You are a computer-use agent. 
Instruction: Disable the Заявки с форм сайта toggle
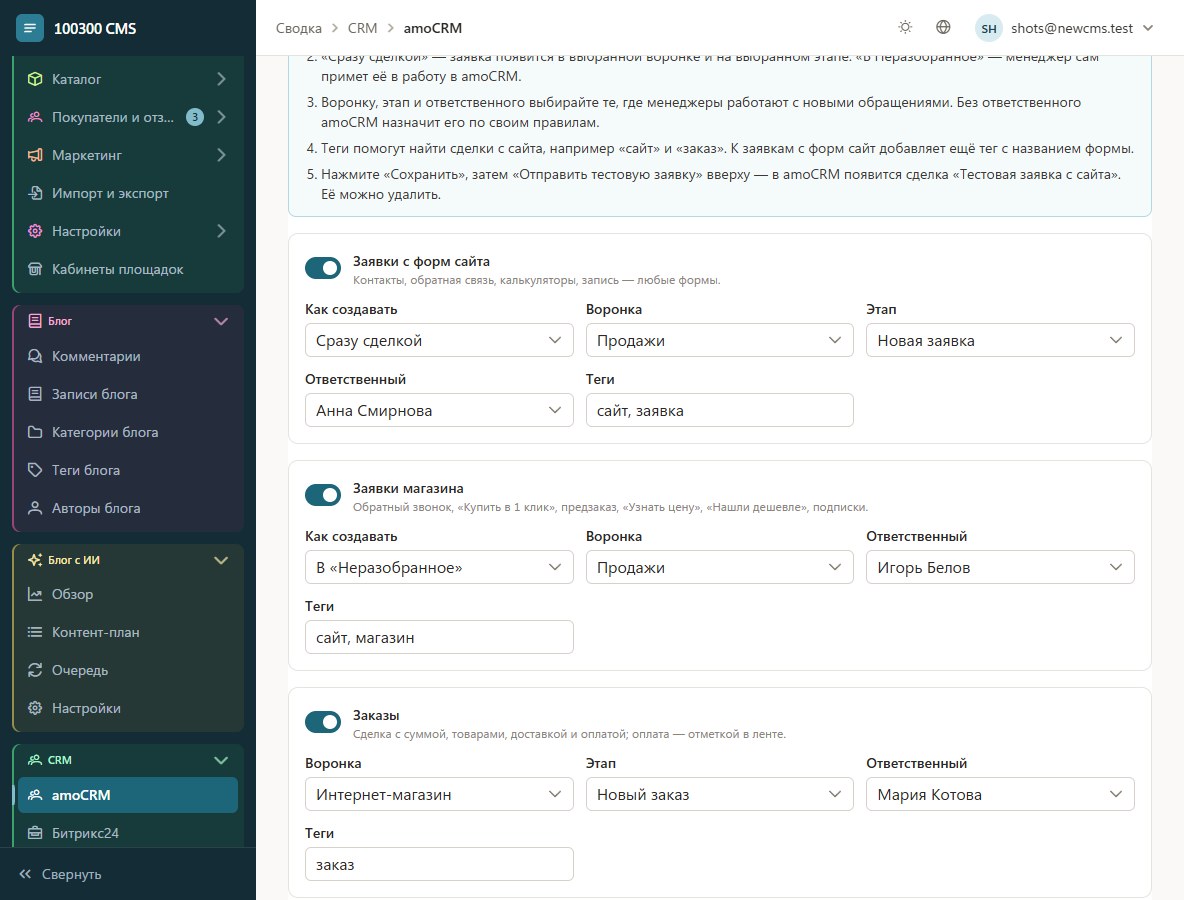[x=323, y=268]
